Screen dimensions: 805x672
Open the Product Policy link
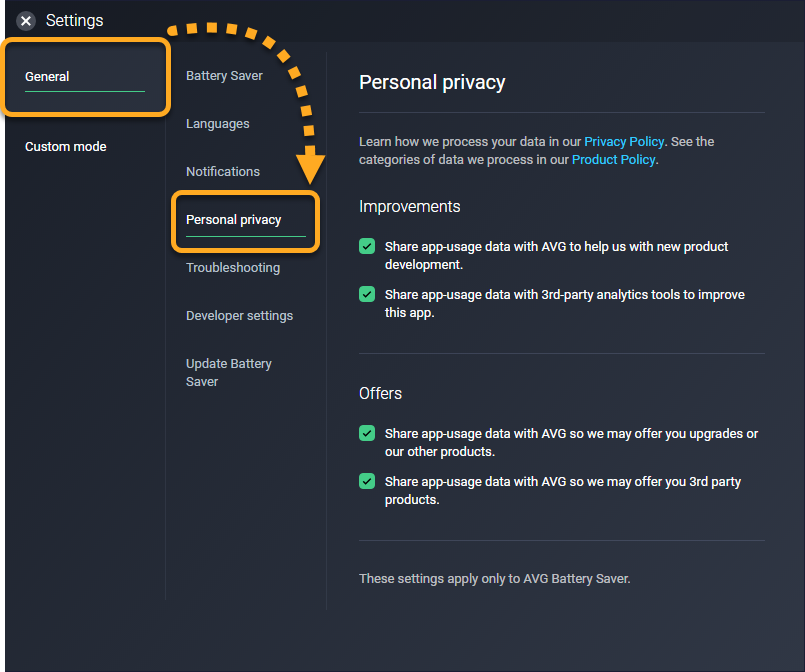614,160
